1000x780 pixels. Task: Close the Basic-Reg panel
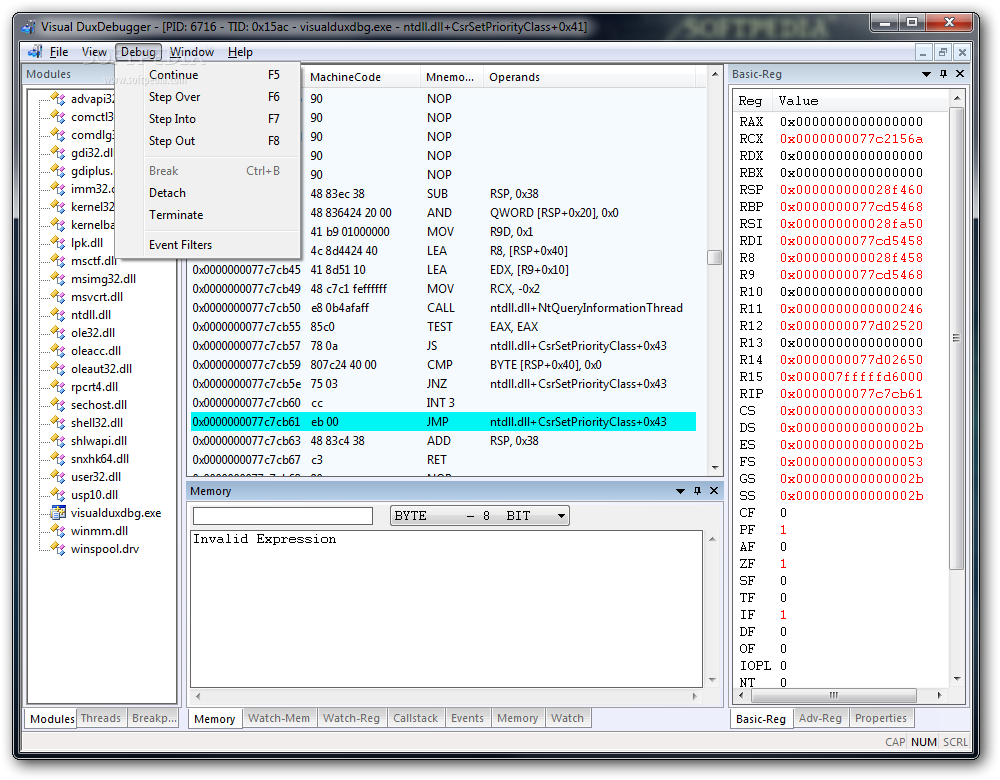(x=960, y=74)
